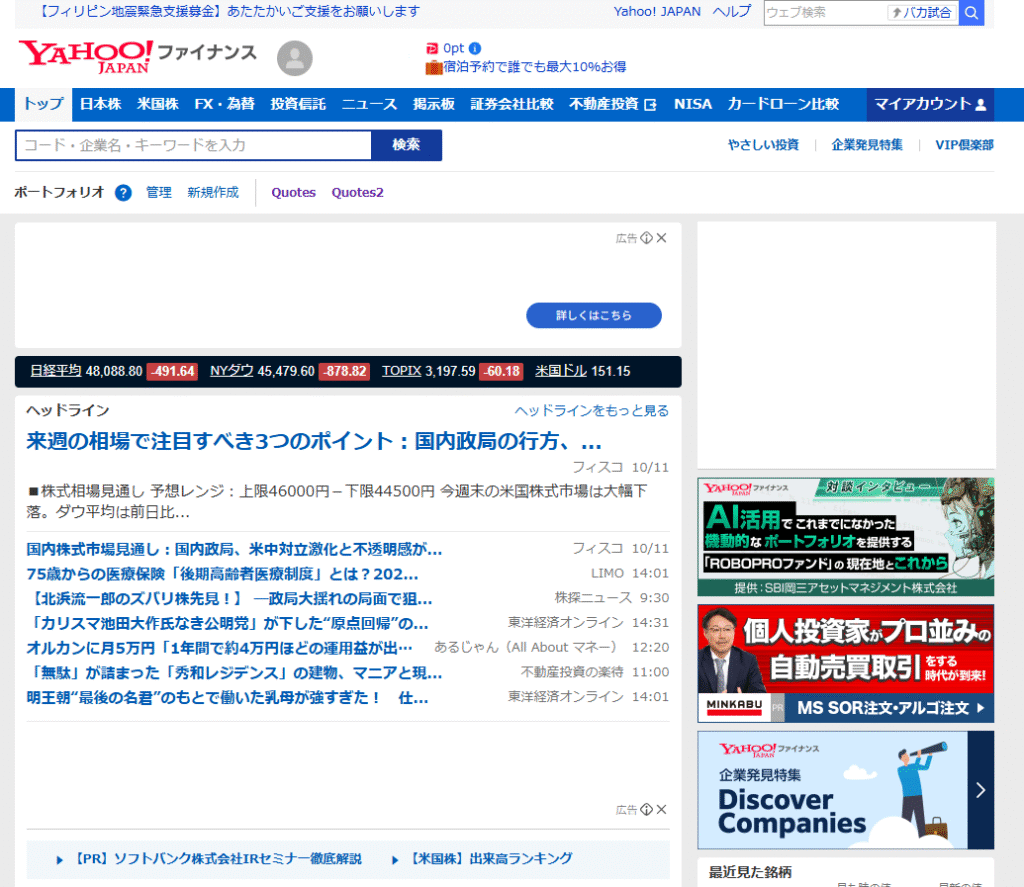Click the ad info icon in top banner
Image resolution: width=1024 pixels, height=887 pixels.
click(x=647, y=238)
